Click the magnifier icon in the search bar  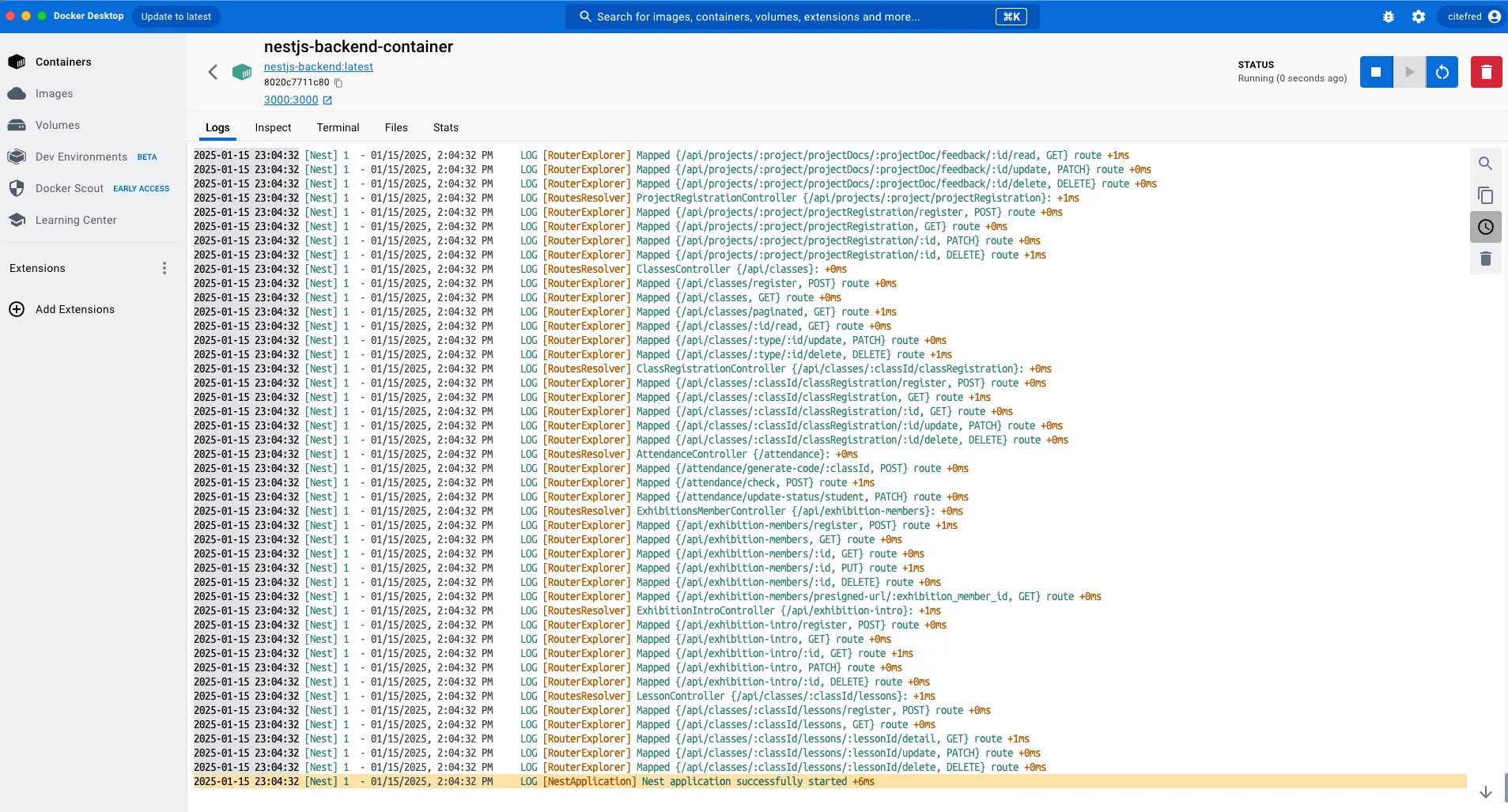586,17
